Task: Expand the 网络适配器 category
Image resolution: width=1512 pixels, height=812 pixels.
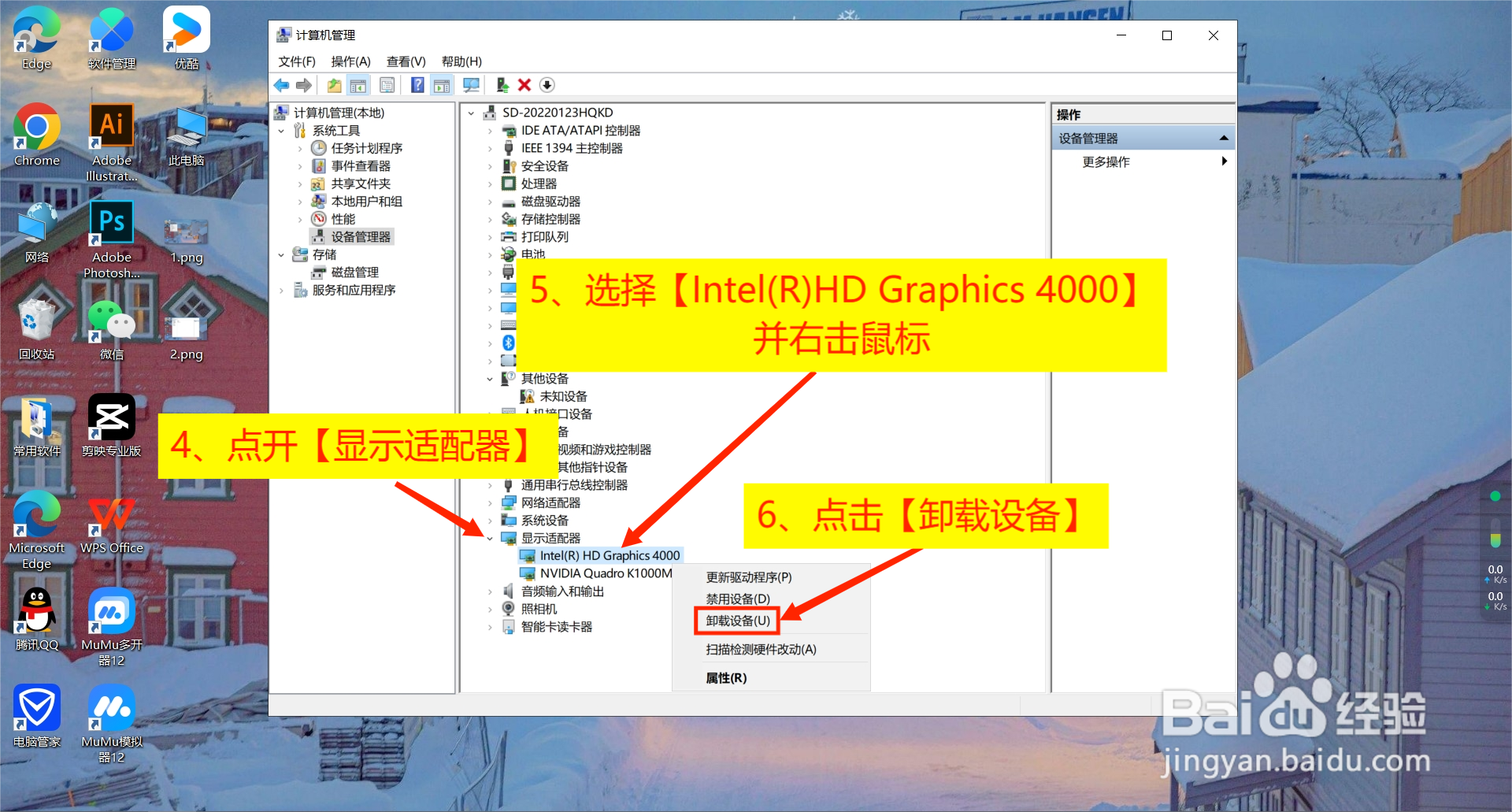Action: point(490,502)
